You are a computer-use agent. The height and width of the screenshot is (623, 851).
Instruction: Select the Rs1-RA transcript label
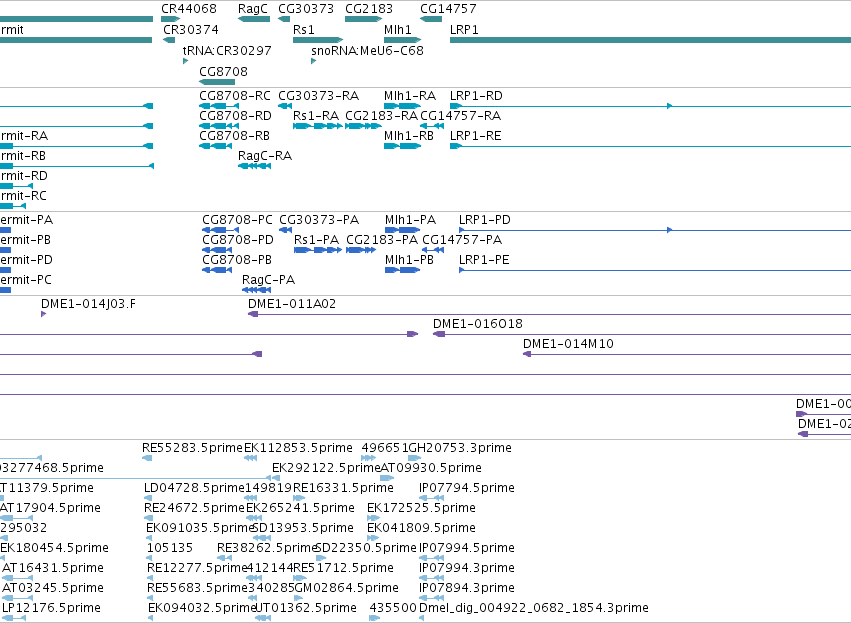316,116
